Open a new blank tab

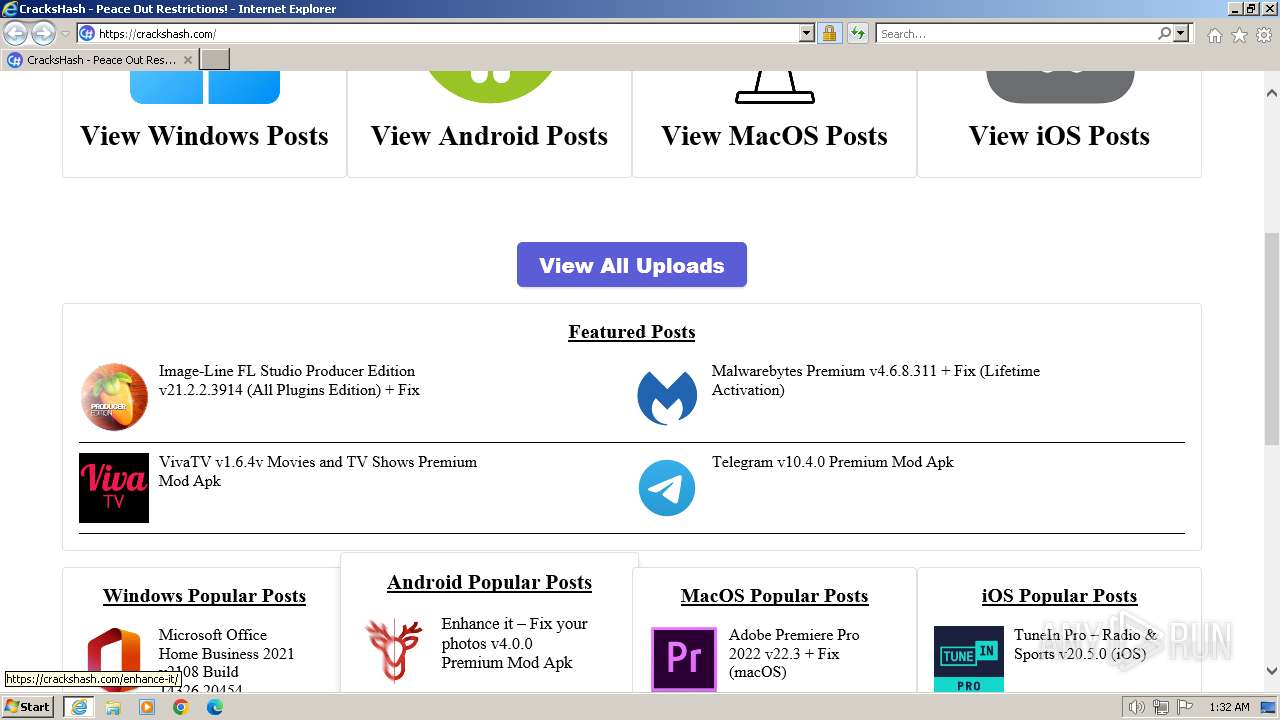coord(215,60)
